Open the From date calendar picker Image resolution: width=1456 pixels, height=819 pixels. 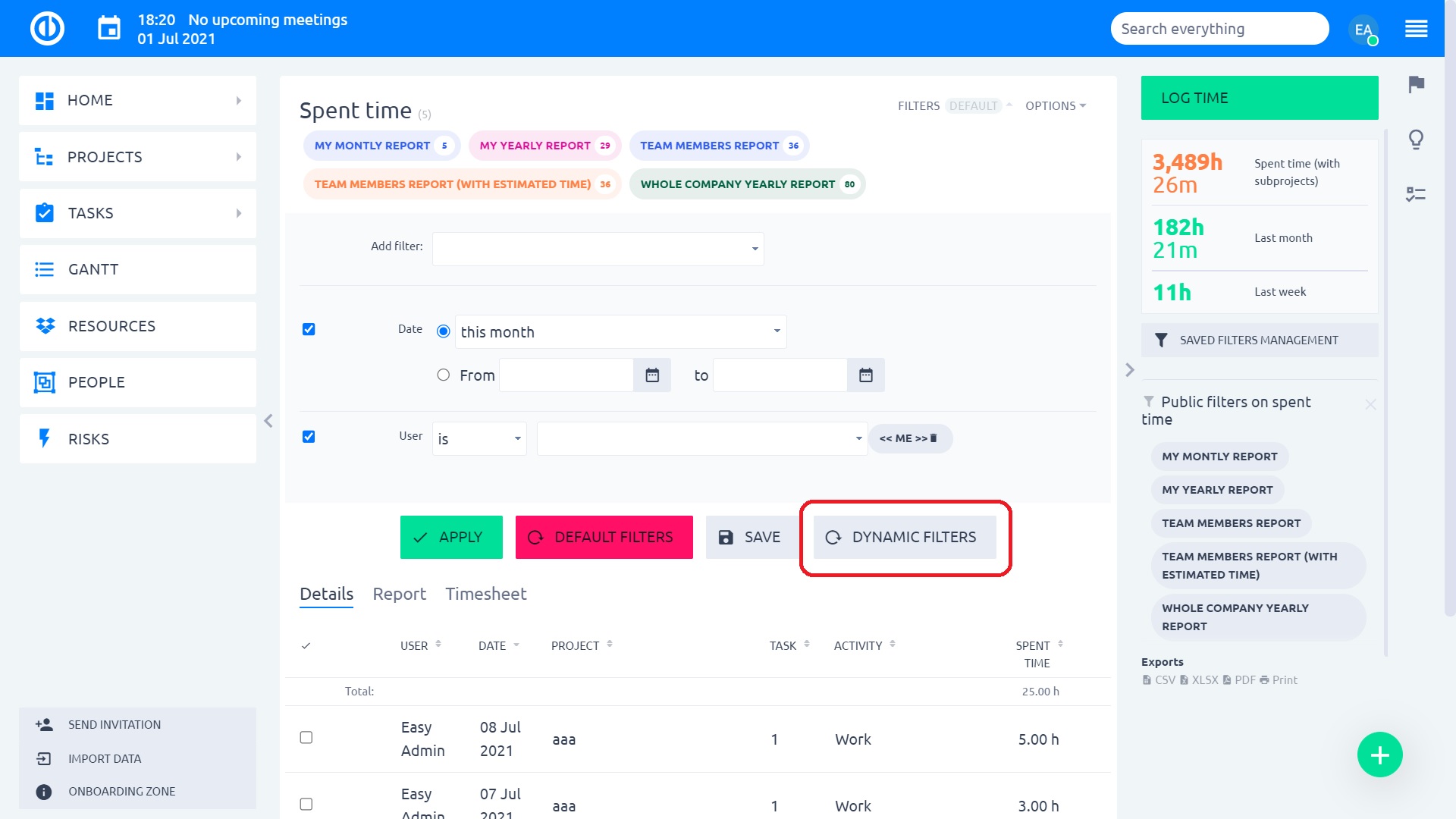(x=652, y=375)
